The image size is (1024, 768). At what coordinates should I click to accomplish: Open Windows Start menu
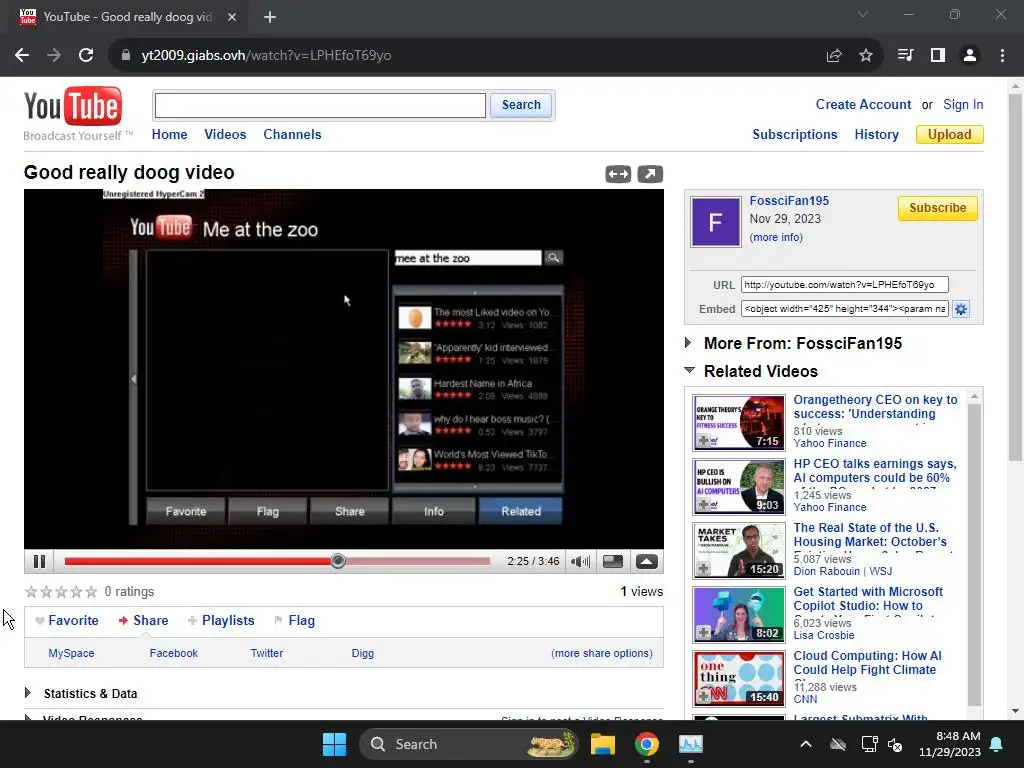[334, 744]
